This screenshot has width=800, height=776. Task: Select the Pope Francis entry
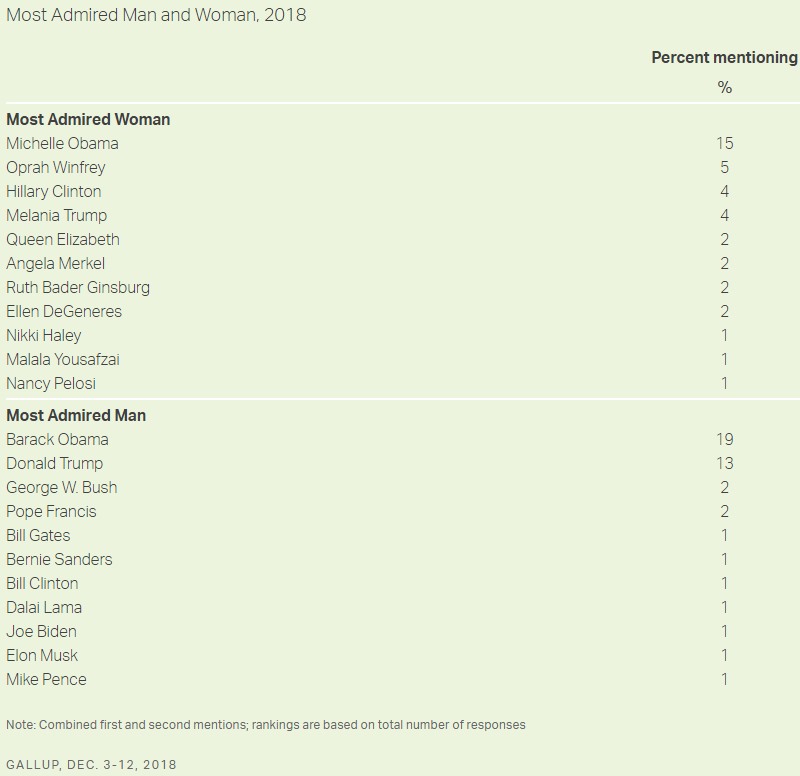click(51, 511)
